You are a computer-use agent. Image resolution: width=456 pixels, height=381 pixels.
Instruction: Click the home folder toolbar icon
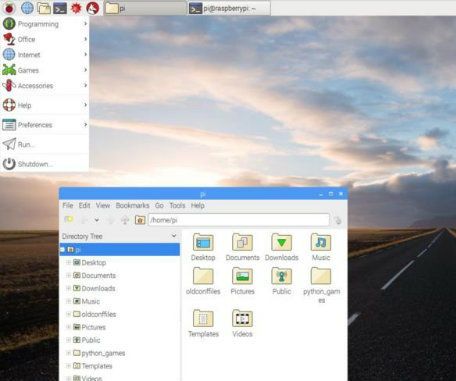140,220
